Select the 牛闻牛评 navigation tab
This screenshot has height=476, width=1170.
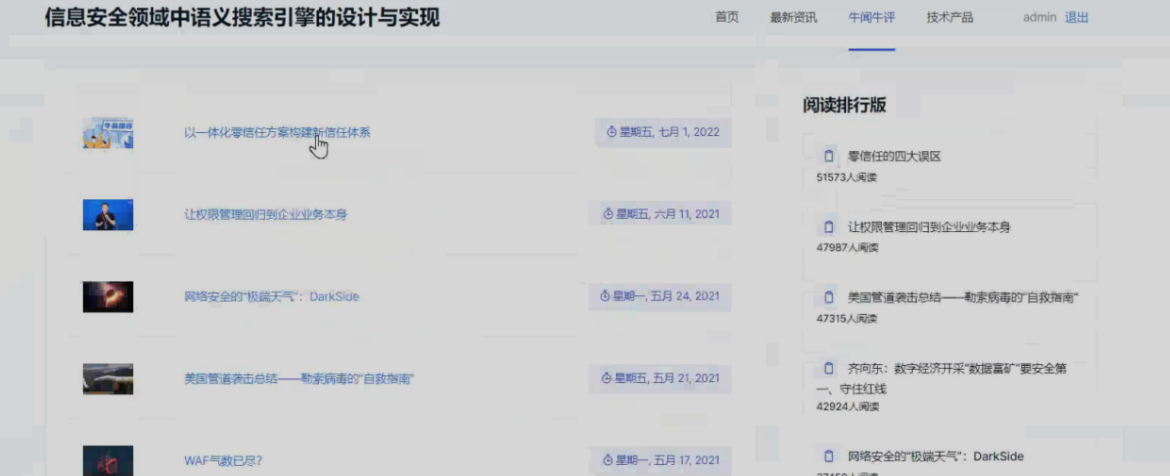[872, 18]
